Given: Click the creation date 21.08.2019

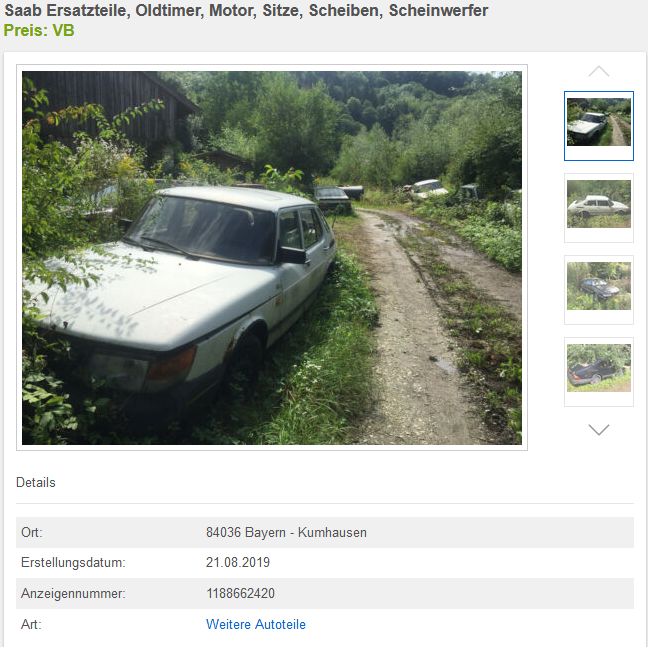Looking at the screenshot, I should (238, 562).
